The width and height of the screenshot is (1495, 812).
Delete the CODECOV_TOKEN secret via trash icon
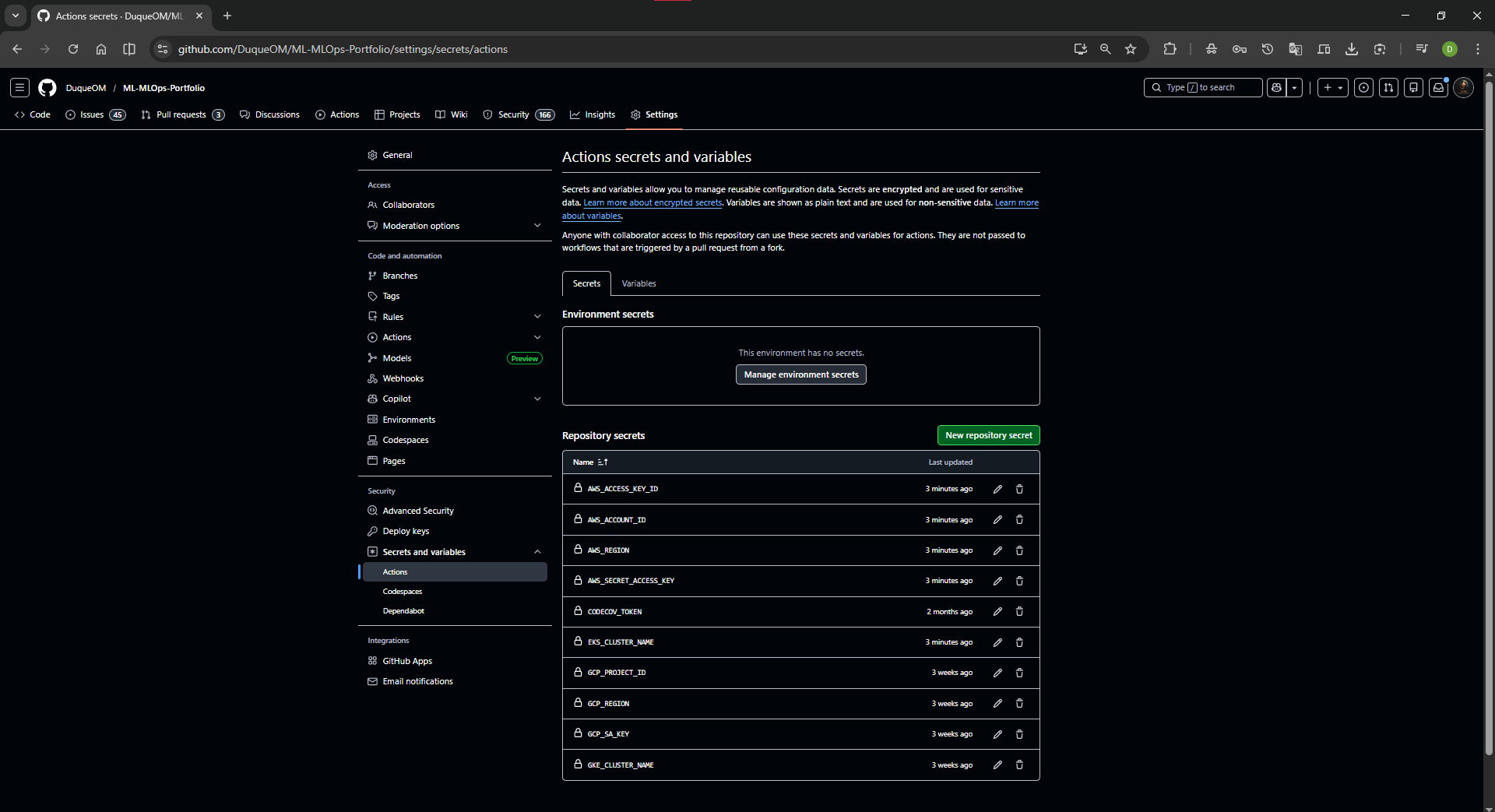tap(1019, 612)
